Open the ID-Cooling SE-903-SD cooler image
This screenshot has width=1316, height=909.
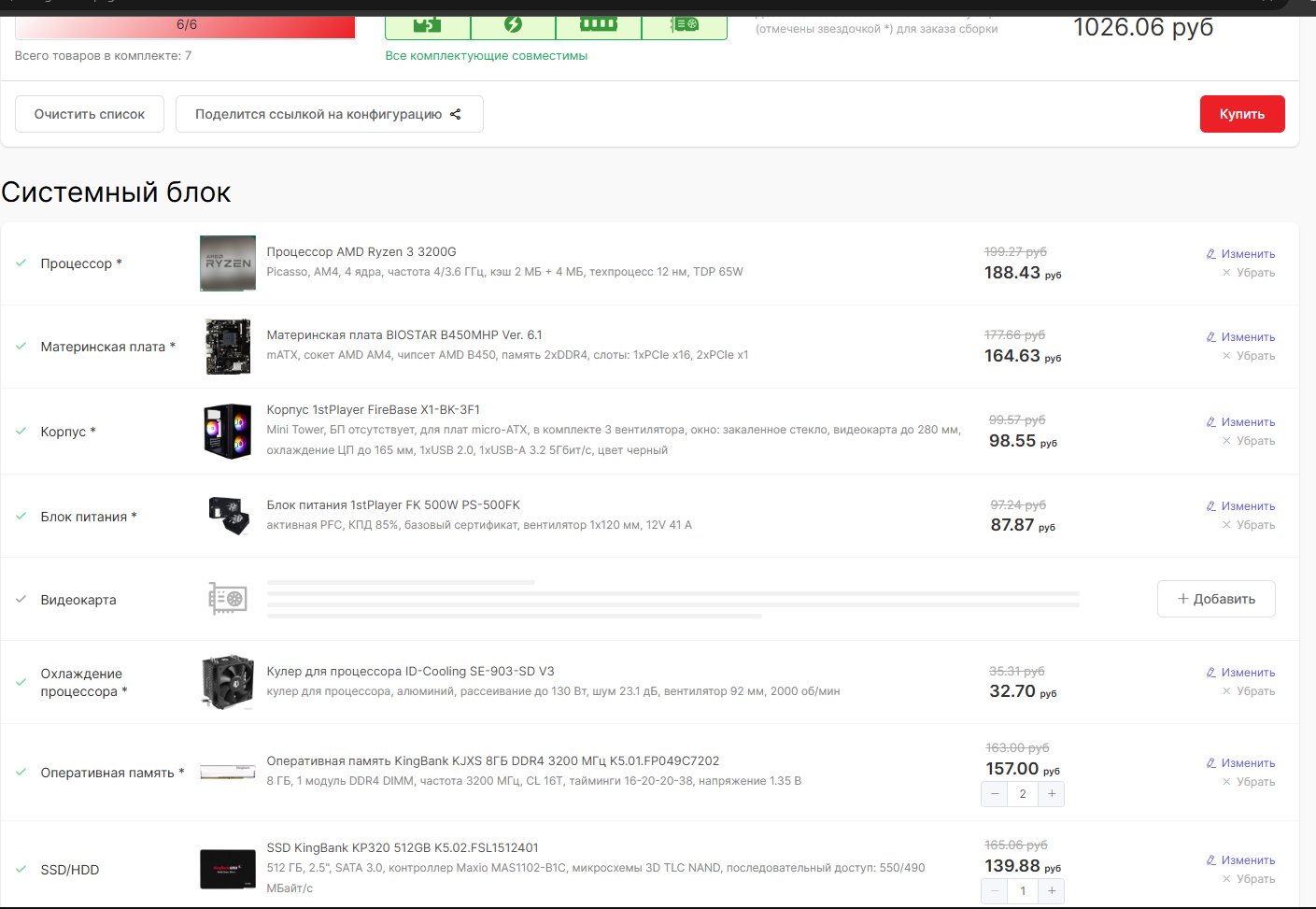coord(228,682)
